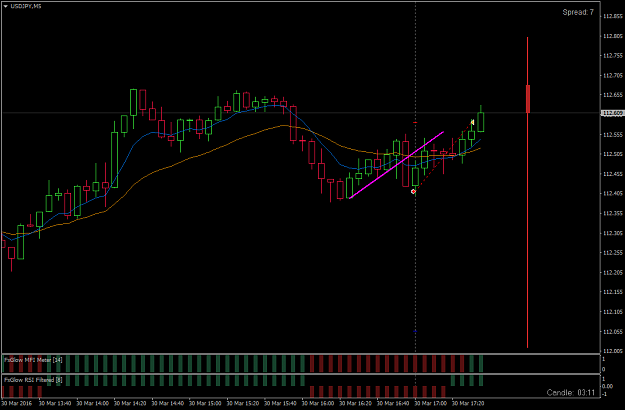
Task: Click the 30 Mar 14:00 time label
Action: [92, 403]
